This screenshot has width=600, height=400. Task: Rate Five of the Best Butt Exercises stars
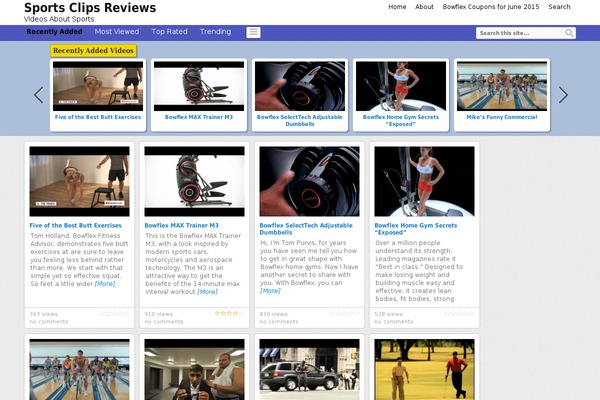(x=114, y=313)
